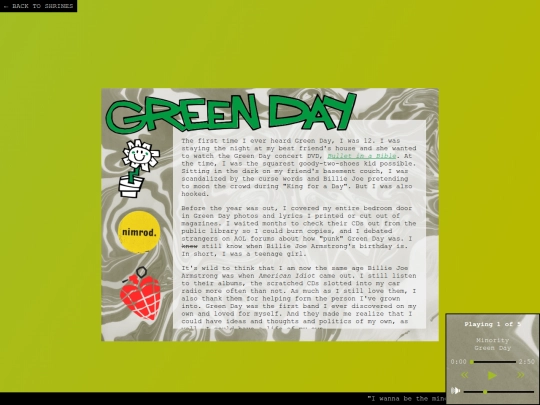Open the Bullet in a Bible link
Screen dimensions: 540x405
pyautogui.click(x=362, y=156)
